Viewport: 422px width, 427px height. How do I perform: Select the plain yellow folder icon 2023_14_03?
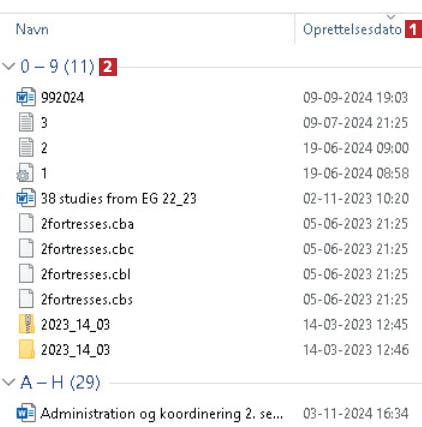point(26,350)
